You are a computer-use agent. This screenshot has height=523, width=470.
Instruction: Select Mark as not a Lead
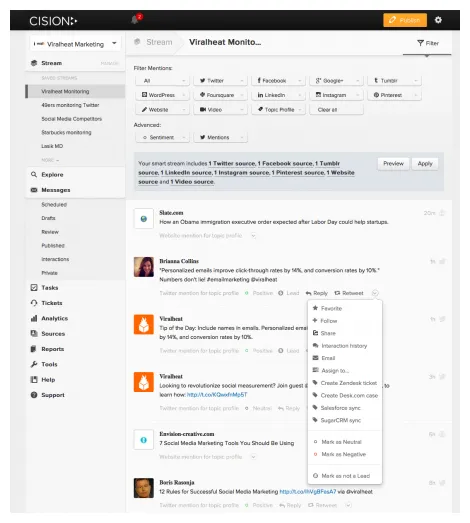click(x=345, y=476)
